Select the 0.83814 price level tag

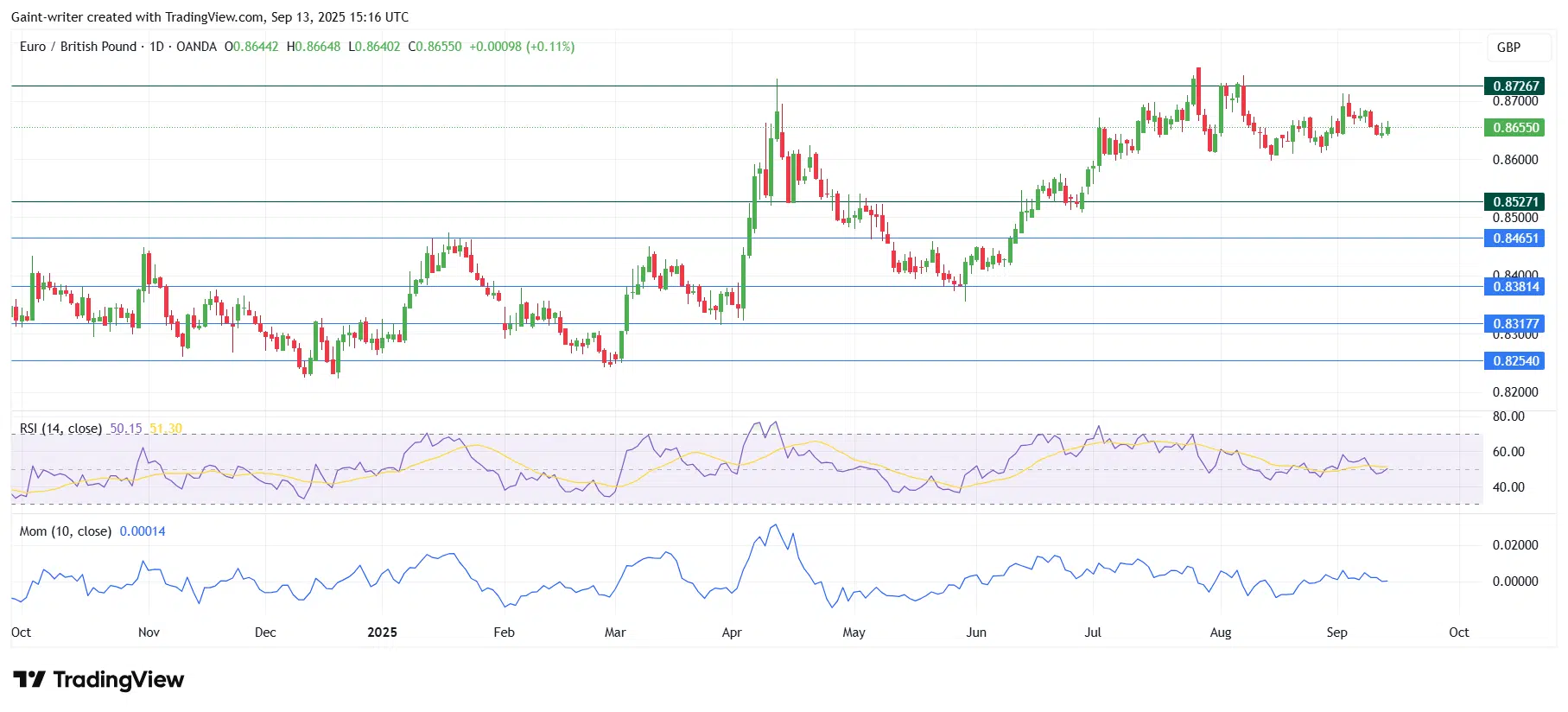point(1515,287)
